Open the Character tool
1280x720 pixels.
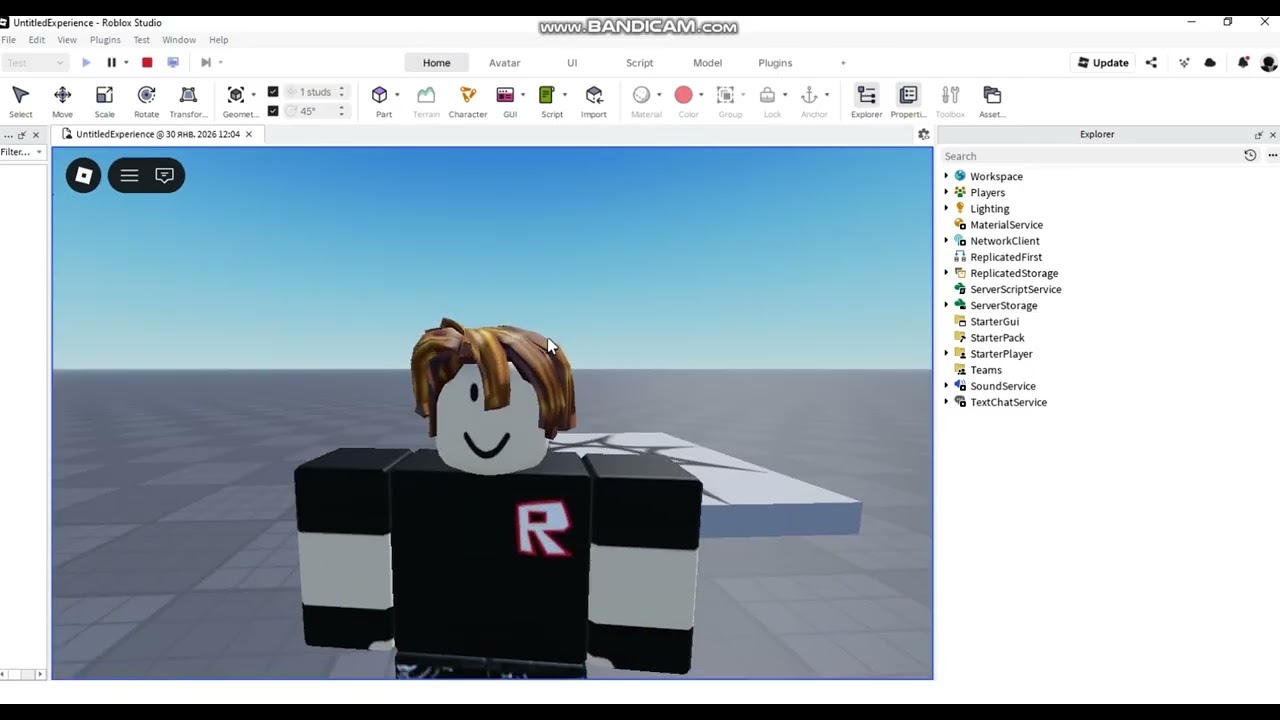coord(468,101)
